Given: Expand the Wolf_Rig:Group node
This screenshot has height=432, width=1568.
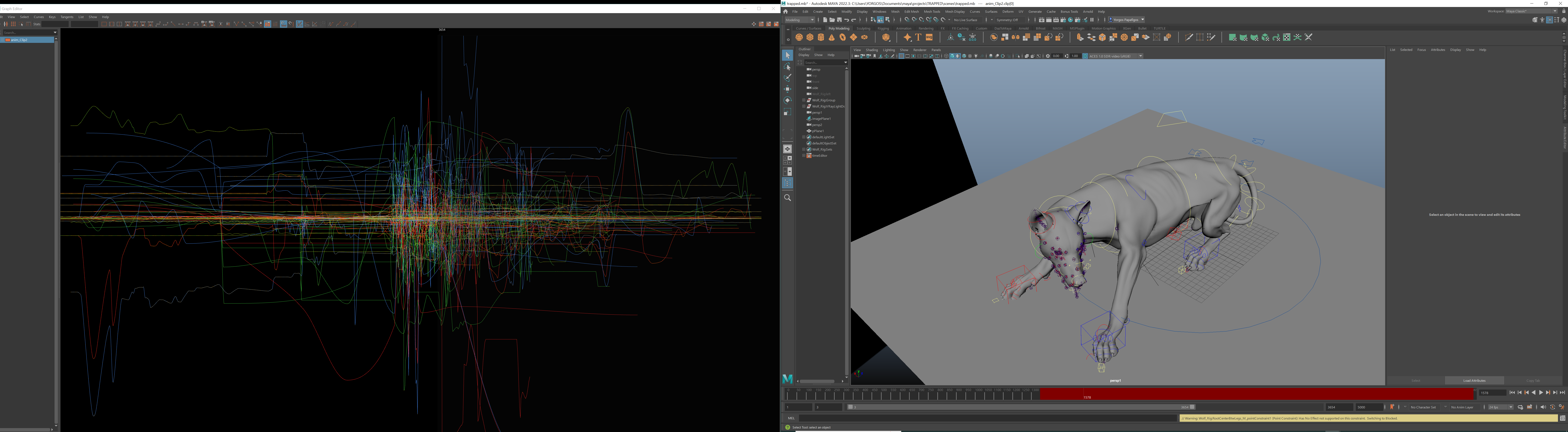Looking at the screenshot, I should pos(803,100).
